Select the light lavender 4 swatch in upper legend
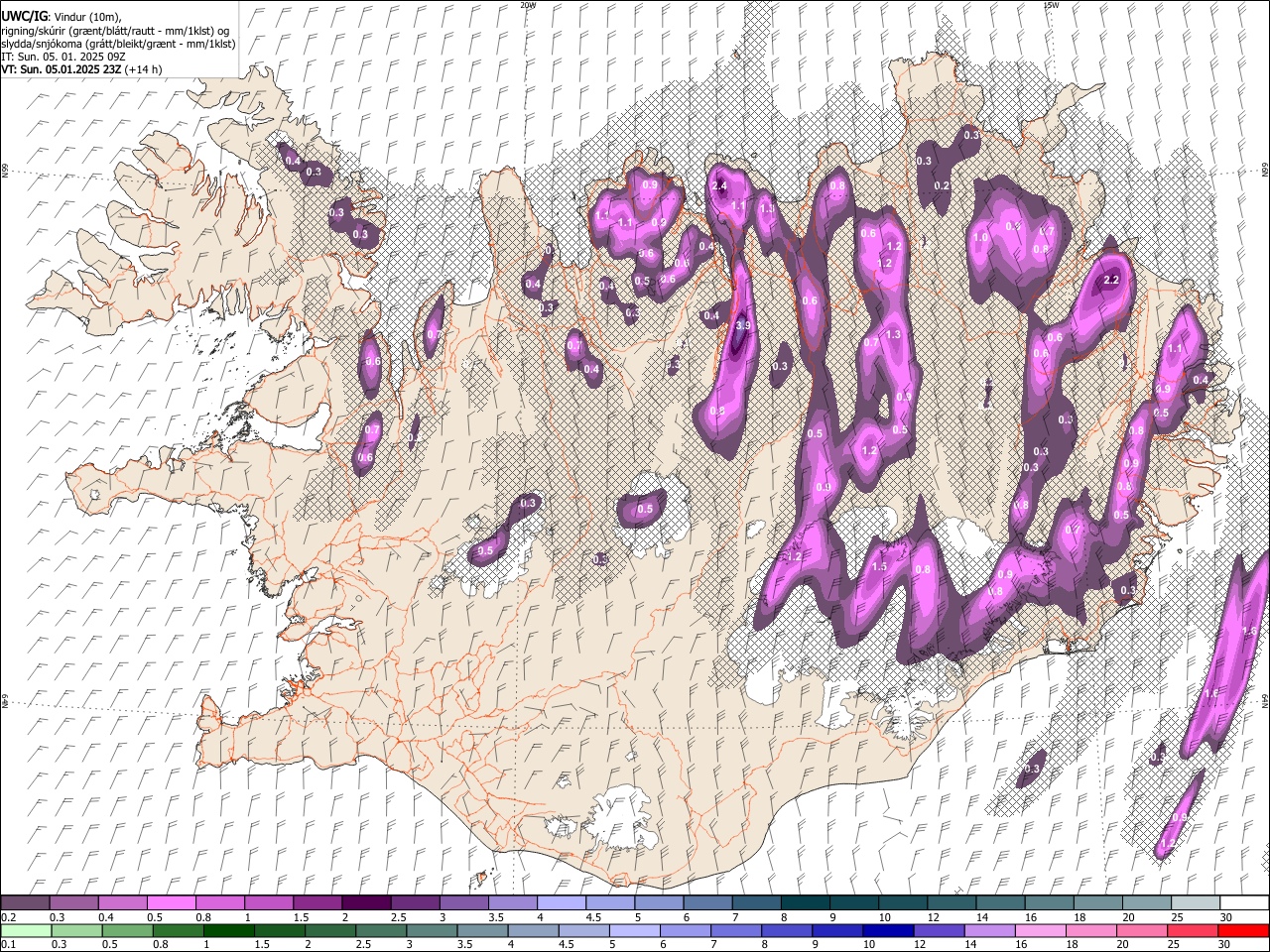 (x=561, y=902)
